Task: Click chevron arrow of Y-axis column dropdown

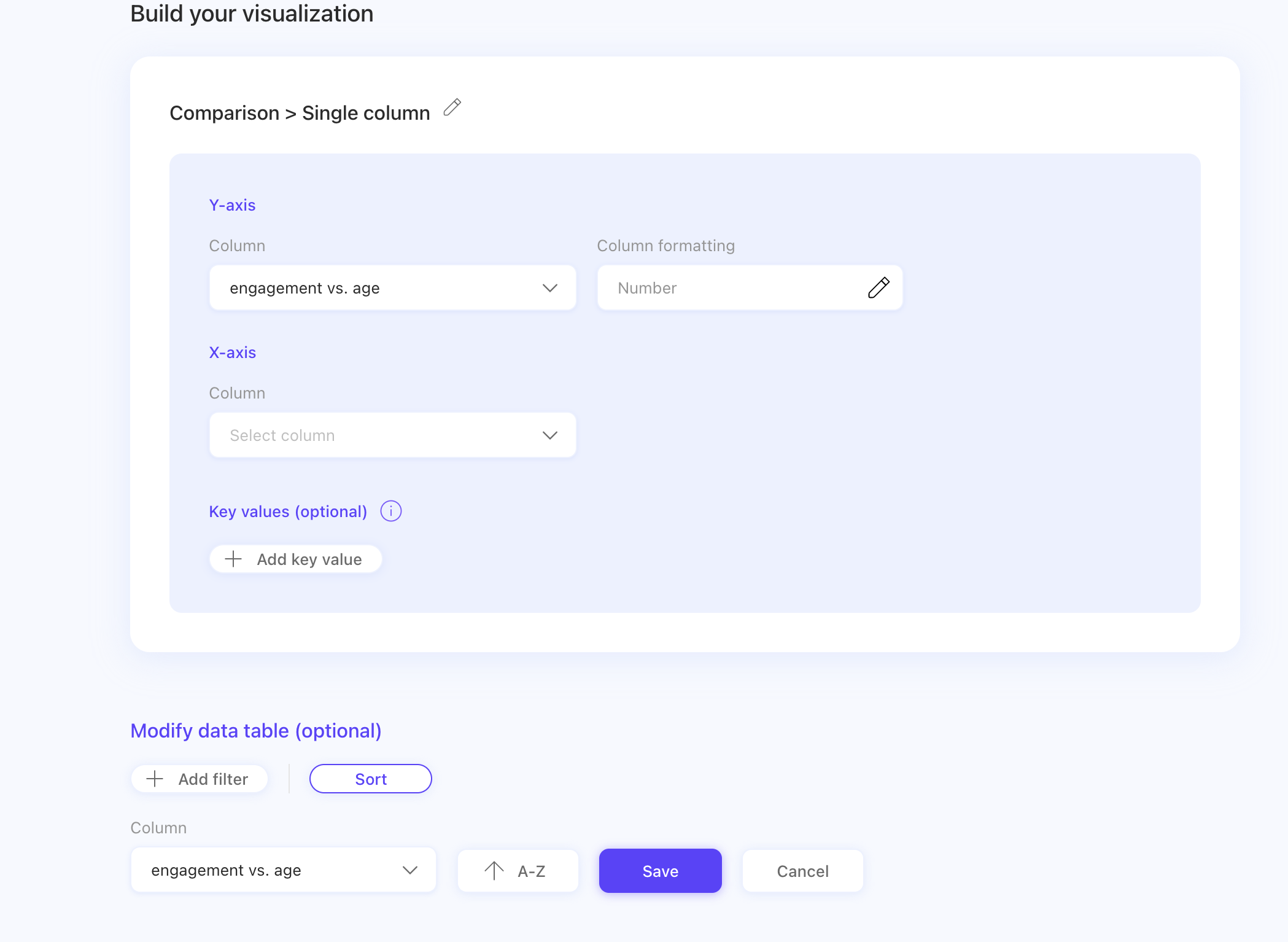Action: [549, 287]
